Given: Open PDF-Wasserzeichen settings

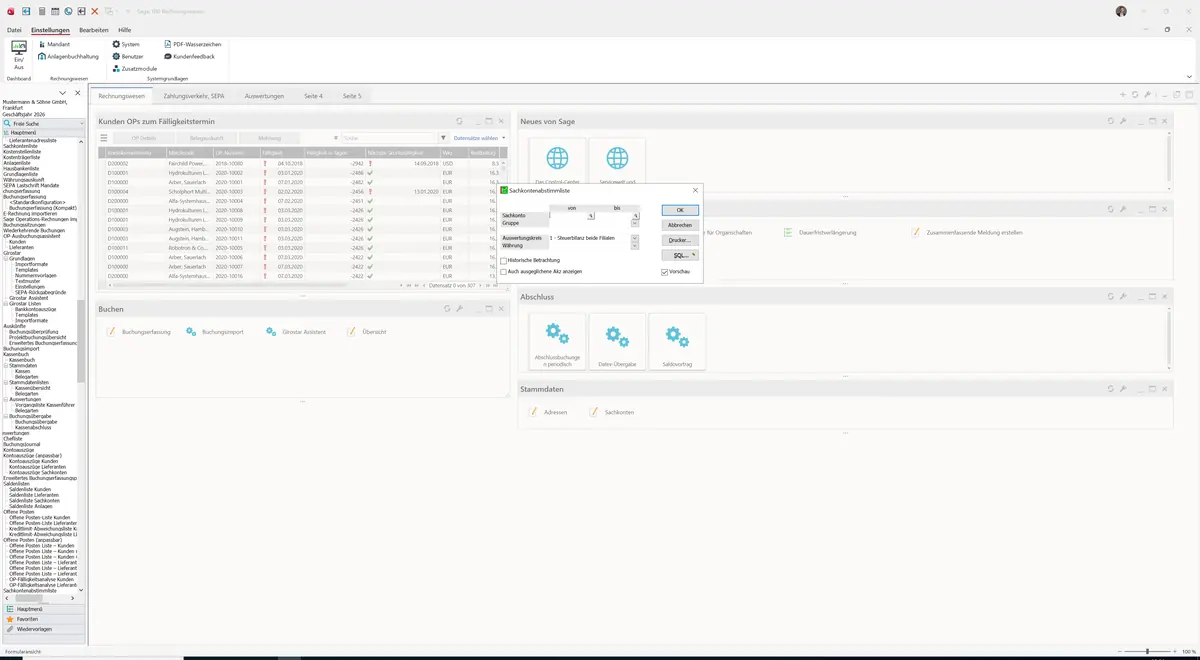Looking at the screenshot, I should click(192, 45).
